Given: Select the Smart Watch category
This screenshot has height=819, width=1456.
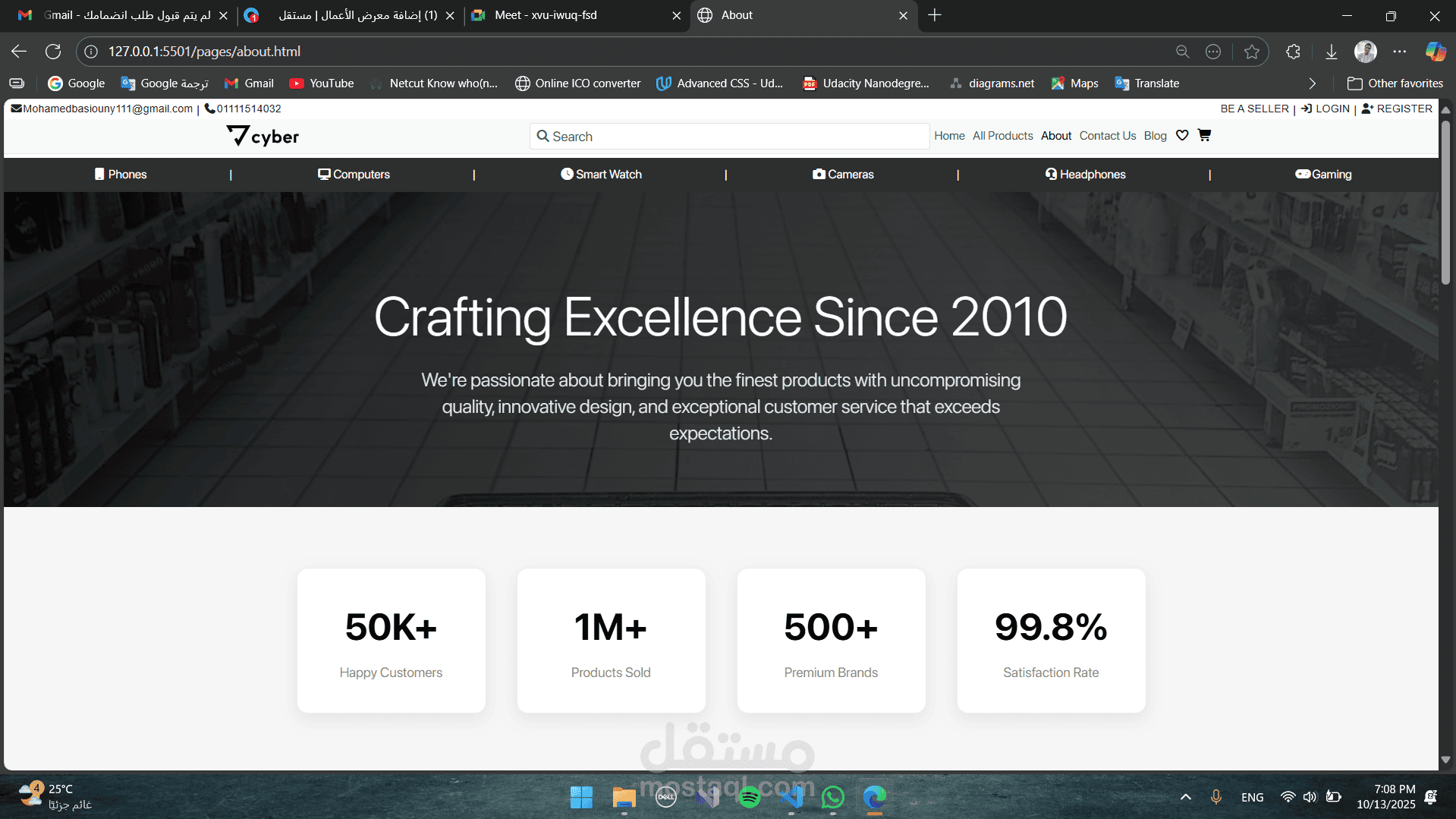Looking at the screenshot, I should 601,175.
